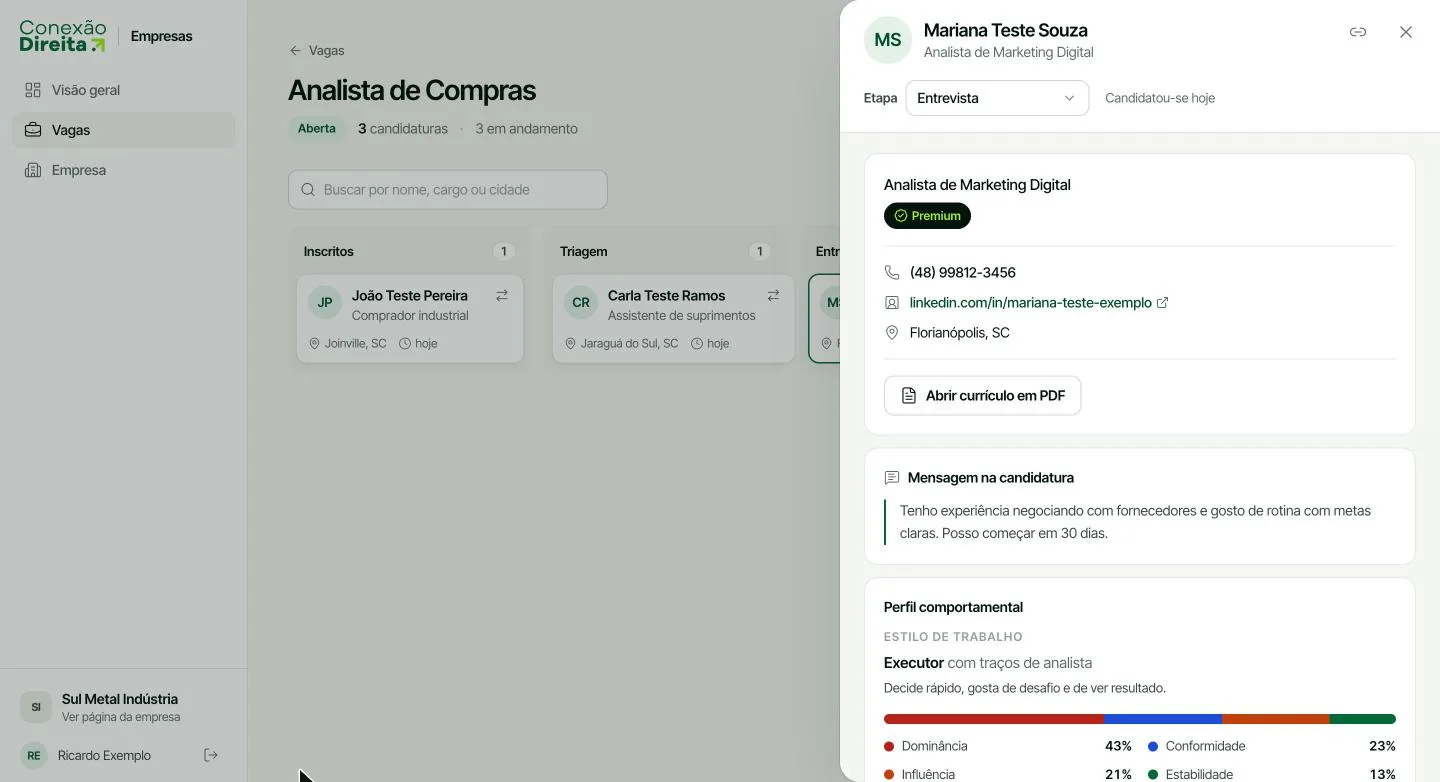This screenshot has height=782, width=1440.
Task: Click the logout icon beside Ricardo Exemplo
Action: [211, 755]
